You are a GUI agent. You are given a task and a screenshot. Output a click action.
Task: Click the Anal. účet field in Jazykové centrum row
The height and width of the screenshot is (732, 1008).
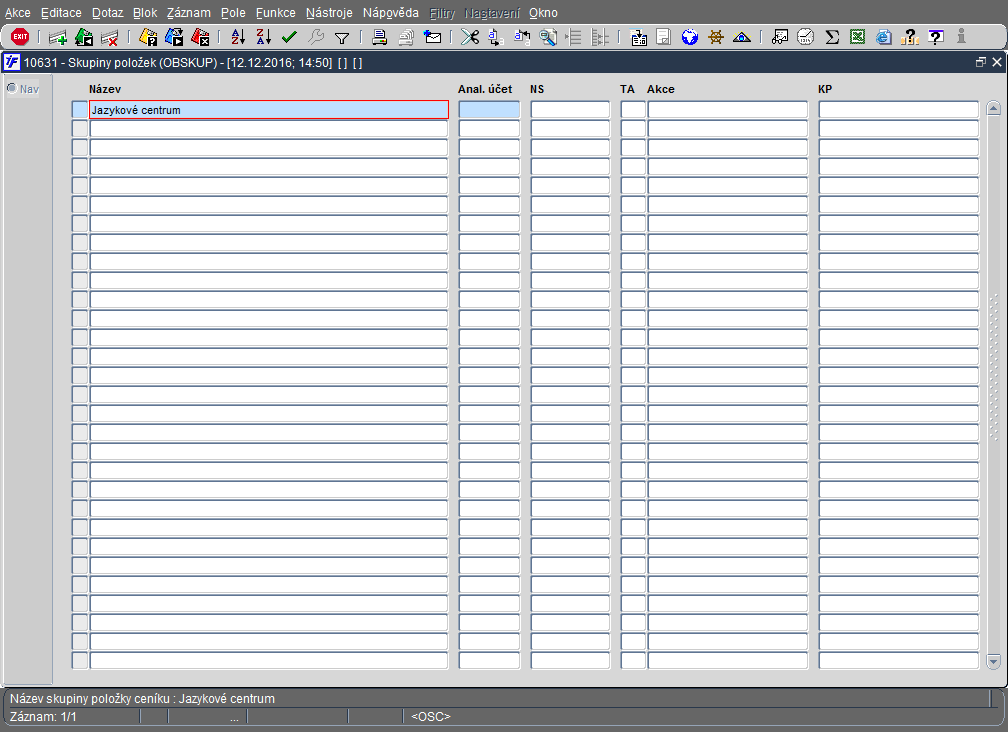click(489, 110)
